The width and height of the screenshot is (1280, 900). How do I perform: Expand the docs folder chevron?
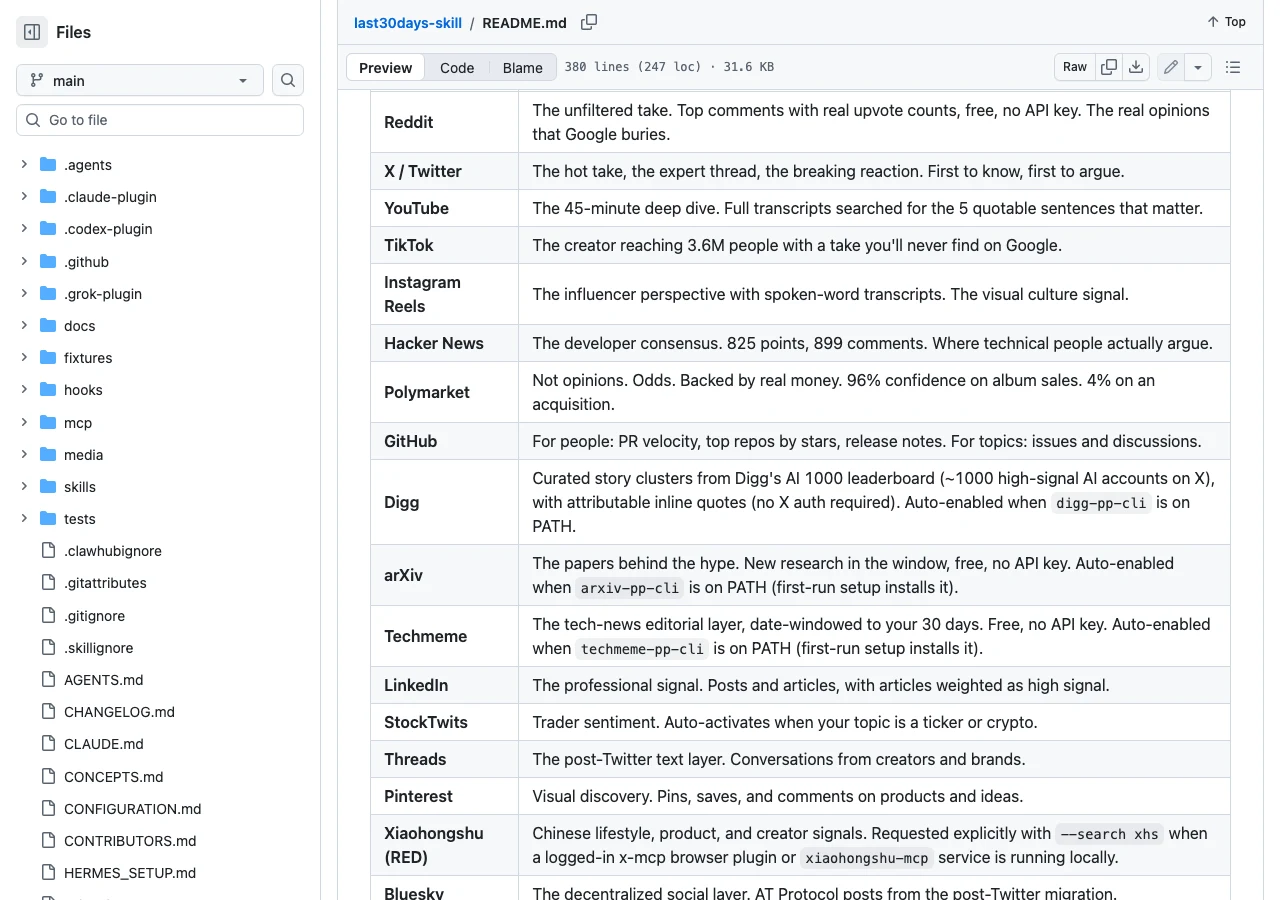tap(24, 325)
